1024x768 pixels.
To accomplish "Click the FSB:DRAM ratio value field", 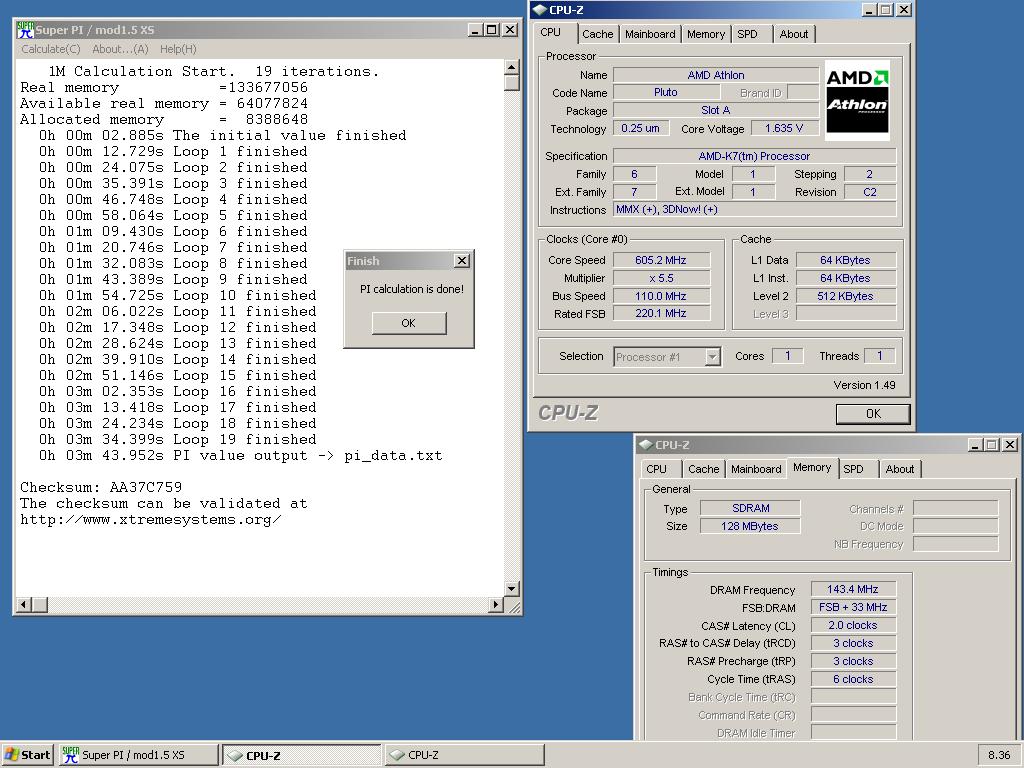I will click(853, 607).
